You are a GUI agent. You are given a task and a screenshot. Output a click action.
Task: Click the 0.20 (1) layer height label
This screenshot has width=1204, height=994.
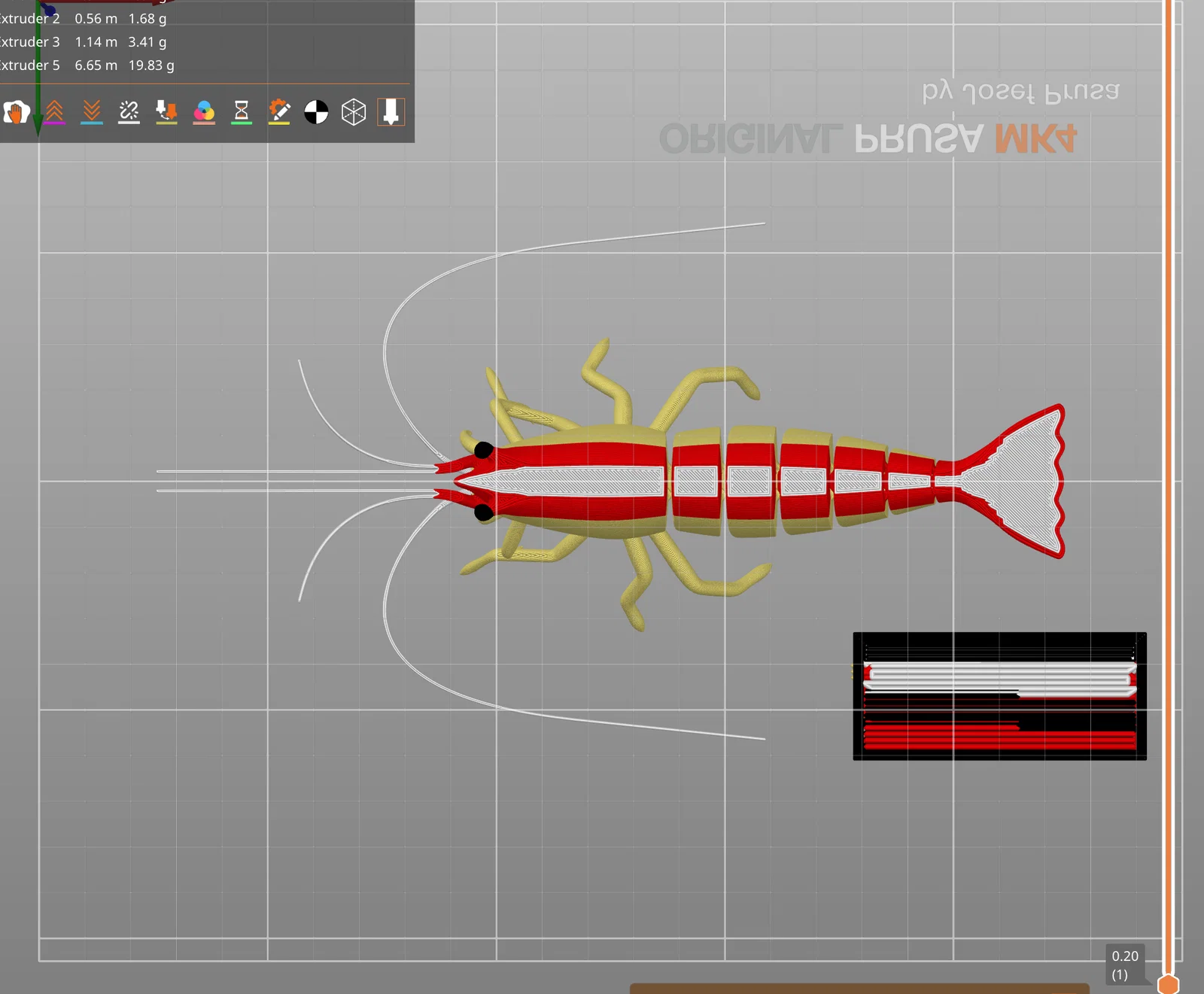1125,965
